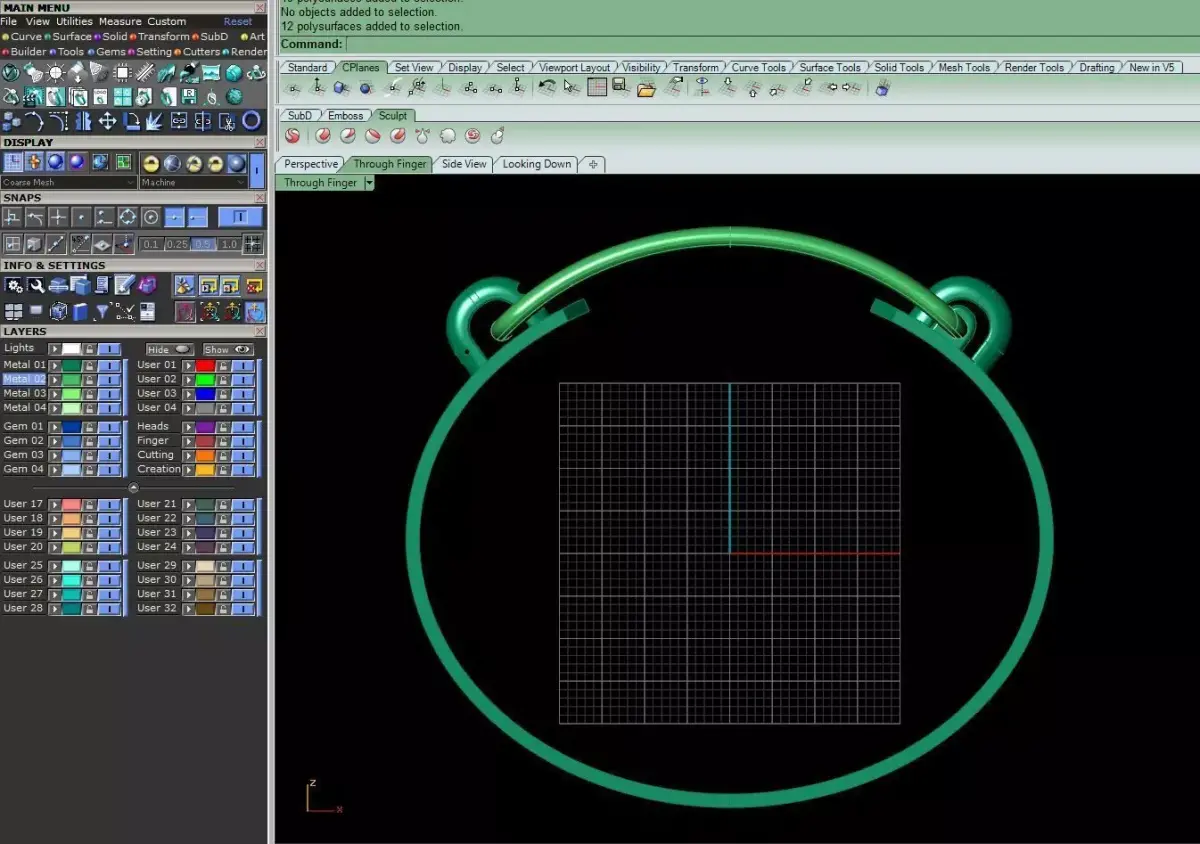Open the Through Finger viewport dropdown arrow
Image resolution: width=1200 pixels, height=844 pixels.
point(369,183)
